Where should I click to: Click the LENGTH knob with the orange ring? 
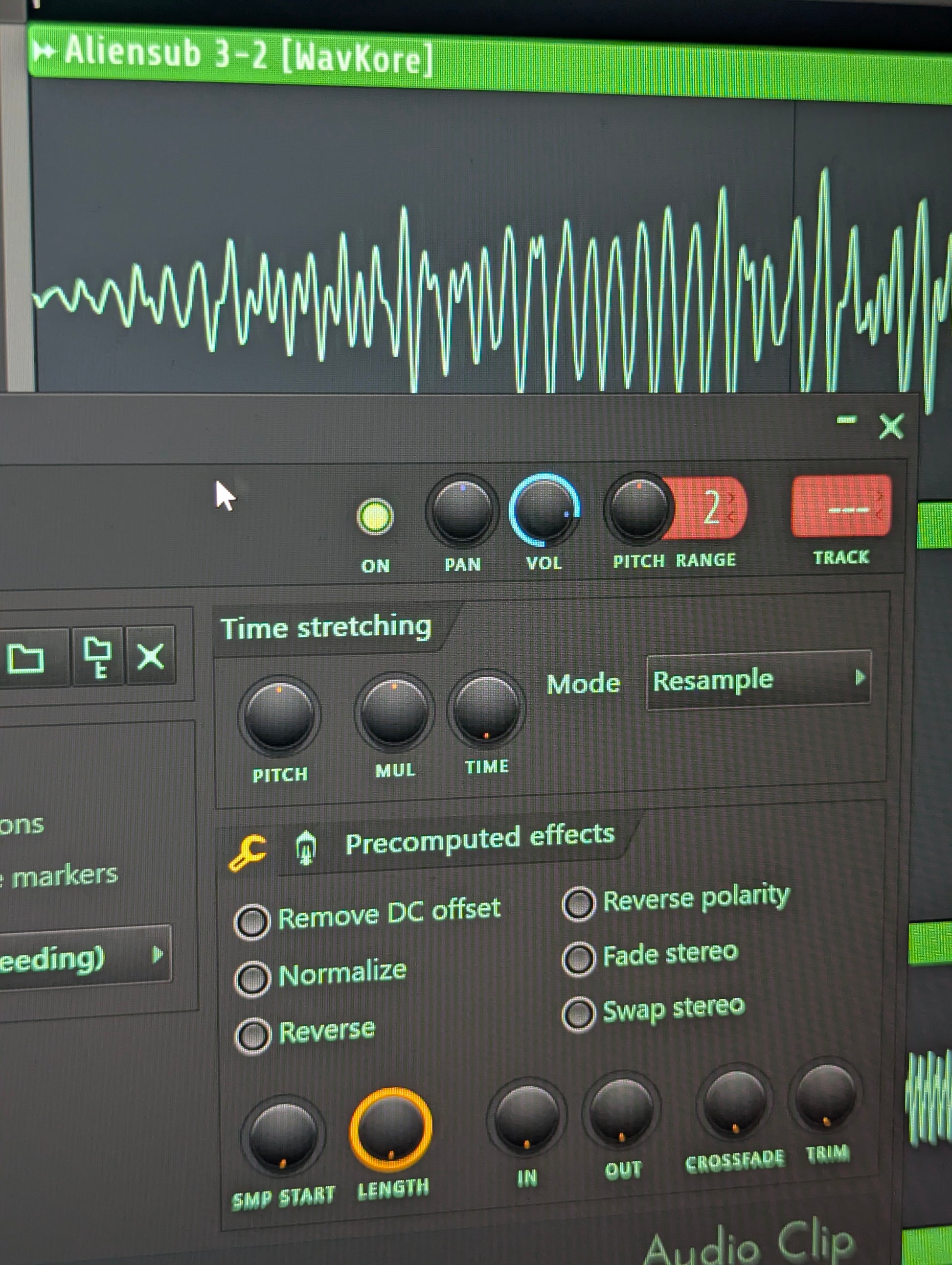pyautogui.click(x=390, y=1128)
